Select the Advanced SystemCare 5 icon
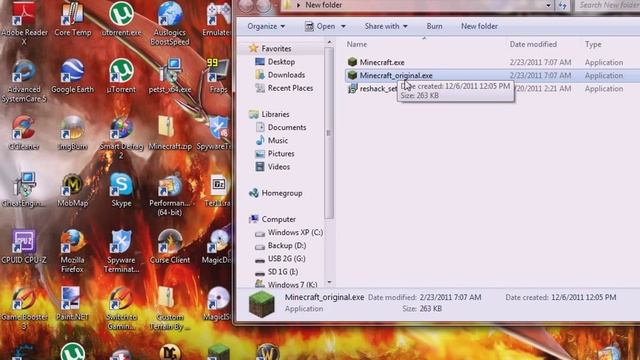The height and width of the screenshot is (360, 640). click(x=24, y=80)
